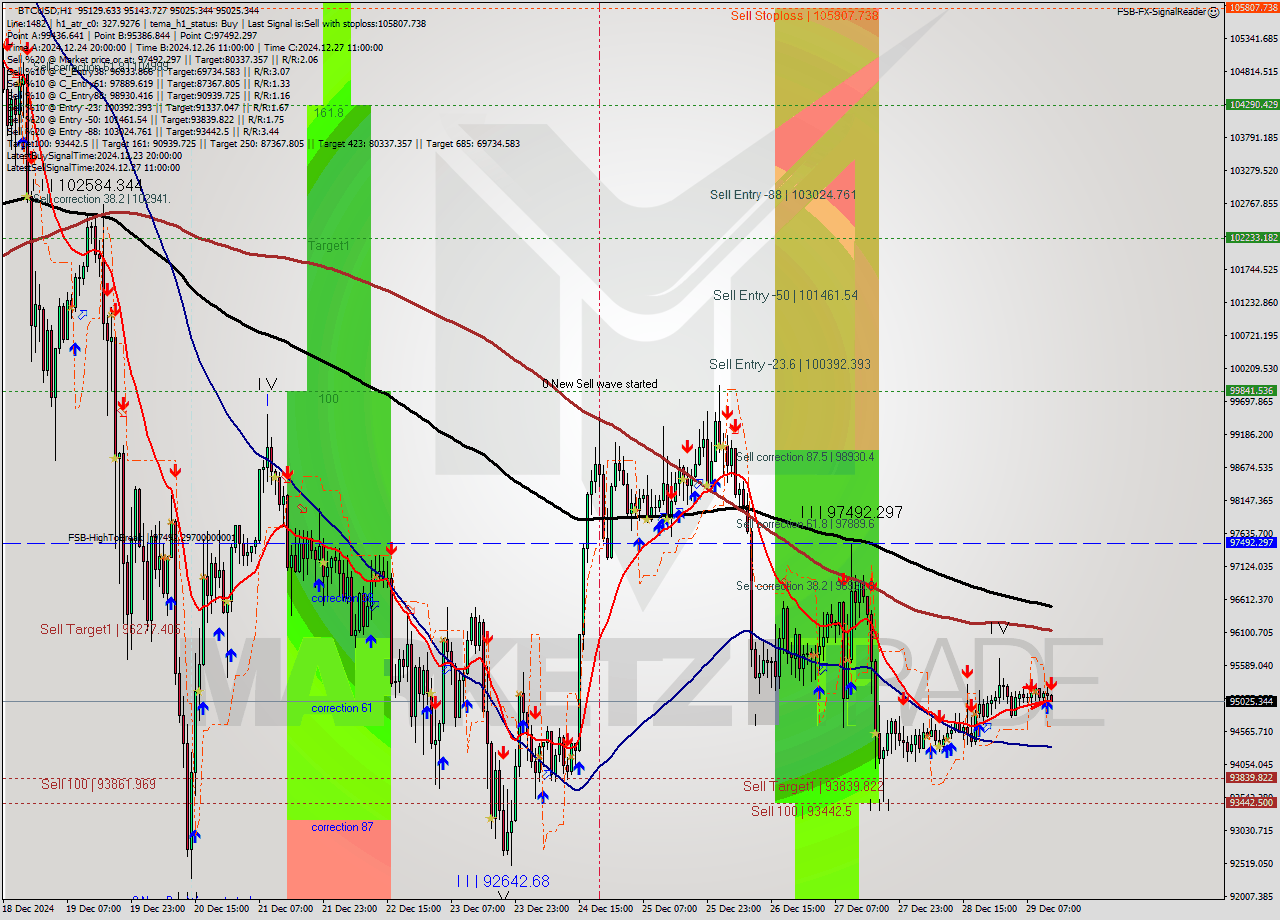Select the 'Sell Entry -88 | 103024.761' label
Screen dimensions: 1280x920
click(x=783, y=194)
